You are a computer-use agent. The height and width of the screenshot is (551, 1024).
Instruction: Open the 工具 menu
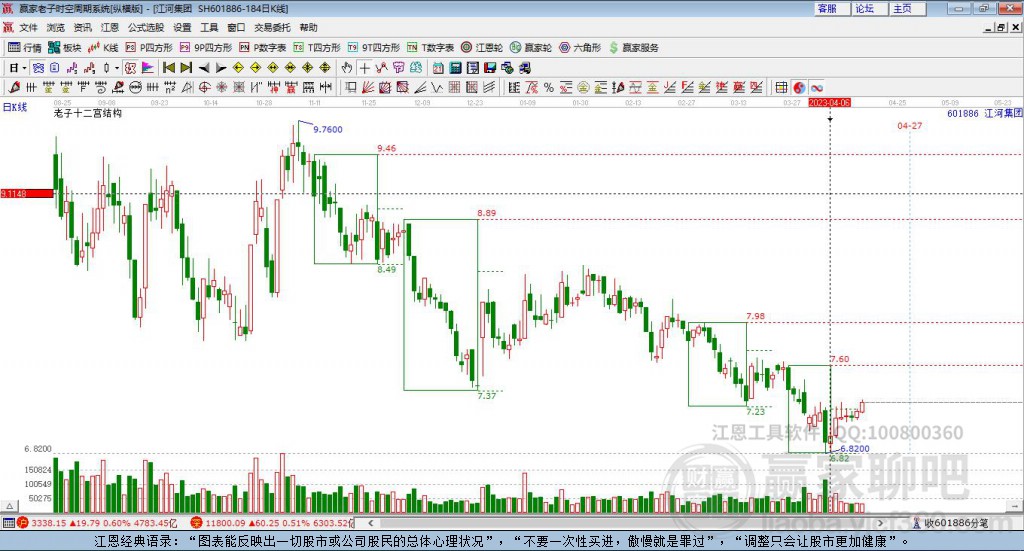209,27
